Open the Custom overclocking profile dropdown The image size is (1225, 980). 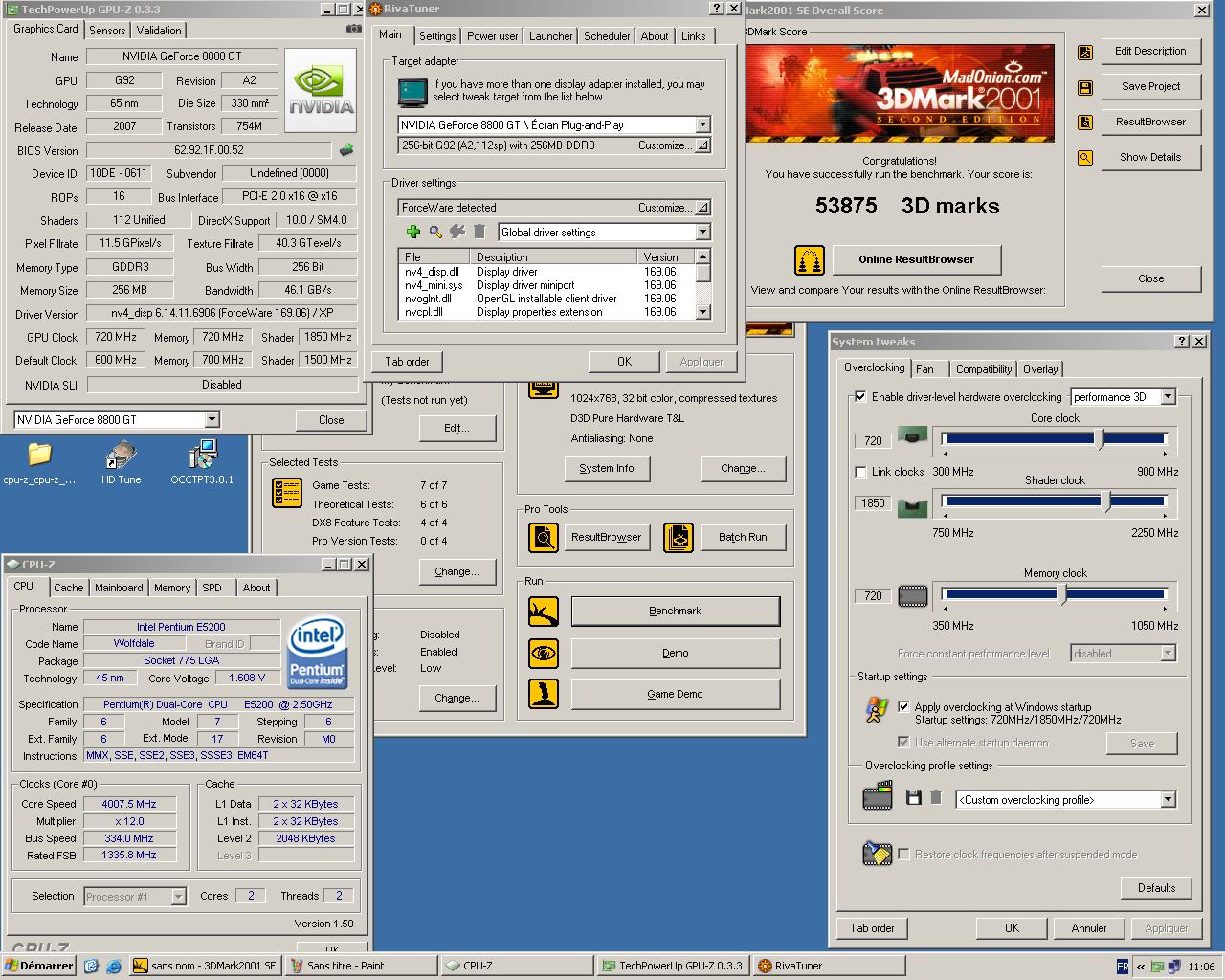click(x=1168, y=799)
